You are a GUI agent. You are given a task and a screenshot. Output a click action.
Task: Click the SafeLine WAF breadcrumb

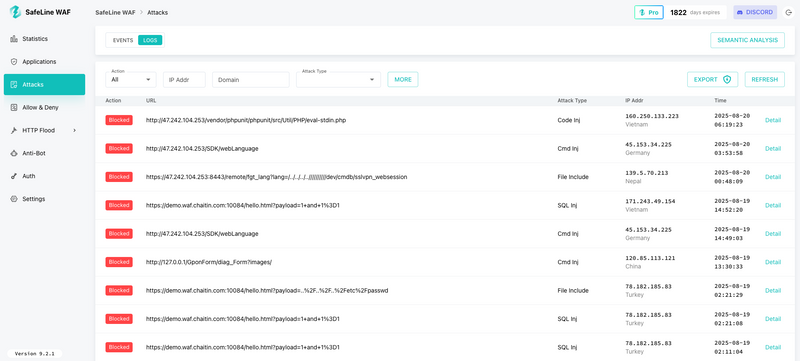(x=115, y=13)
